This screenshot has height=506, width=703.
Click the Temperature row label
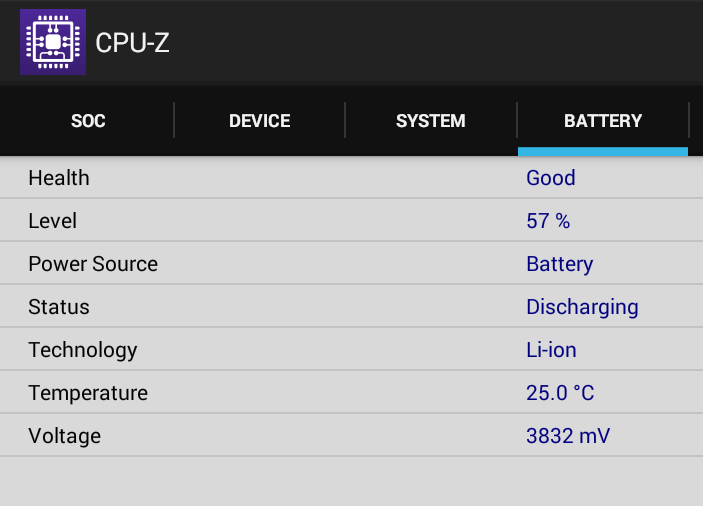coord(88,394)
